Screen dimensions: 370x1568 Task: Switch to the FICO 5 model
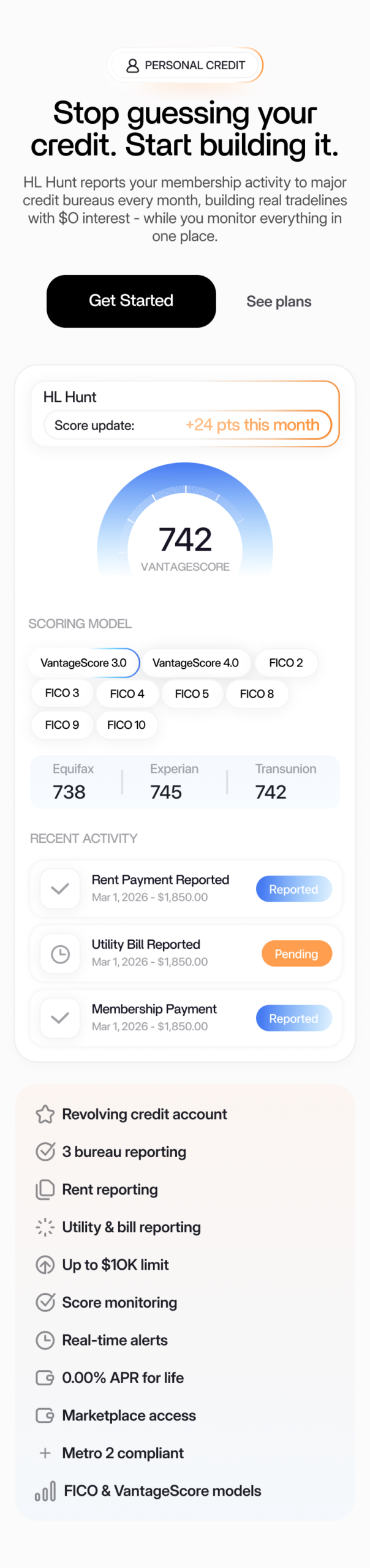(192, 694)
